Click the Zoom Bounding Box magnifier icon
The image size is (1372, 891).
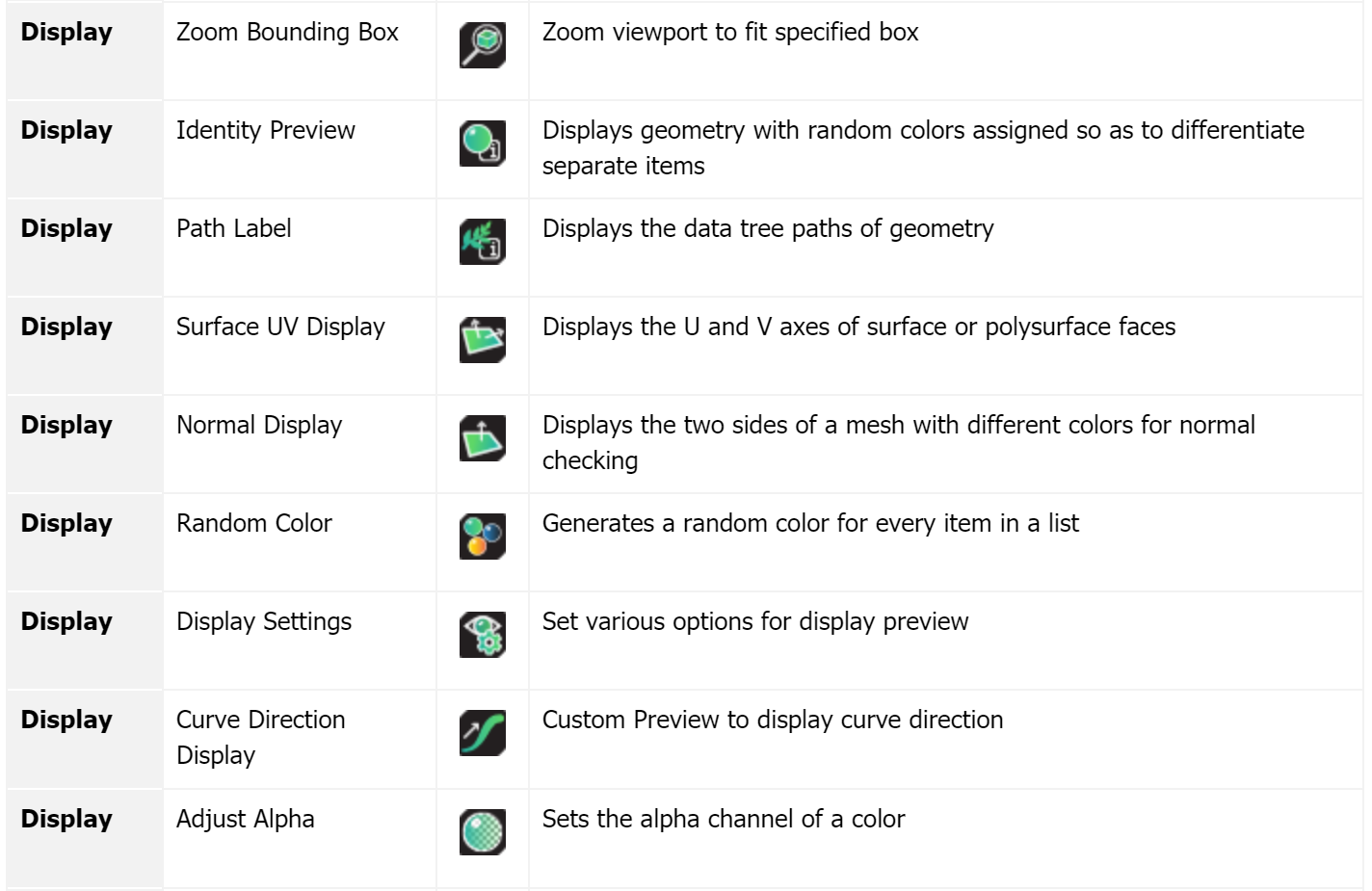[483, 45]
